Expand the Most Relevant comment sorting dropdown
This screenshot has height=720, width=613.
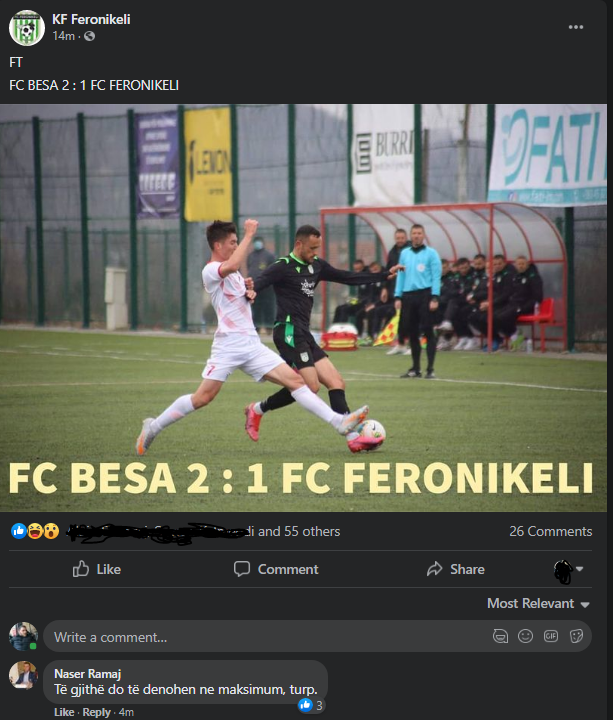tap(538, 603)
